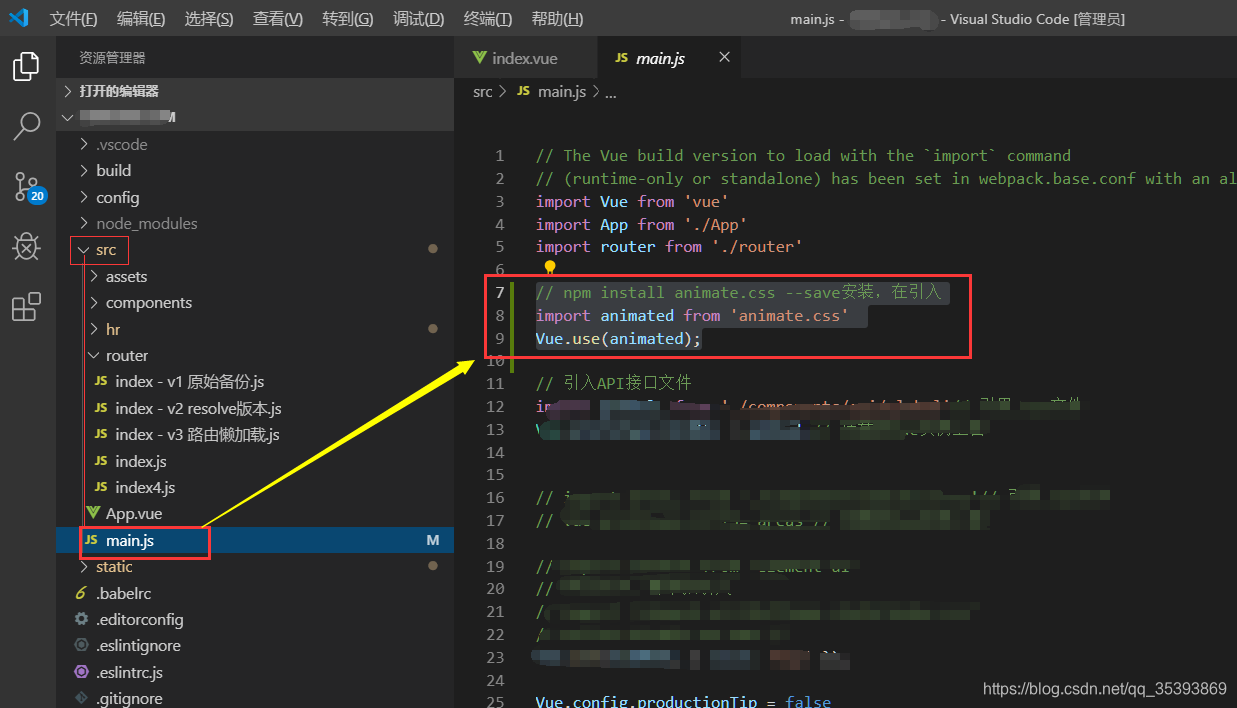
Task: Open the 选择(S) menu
Action: pos(209,19)
